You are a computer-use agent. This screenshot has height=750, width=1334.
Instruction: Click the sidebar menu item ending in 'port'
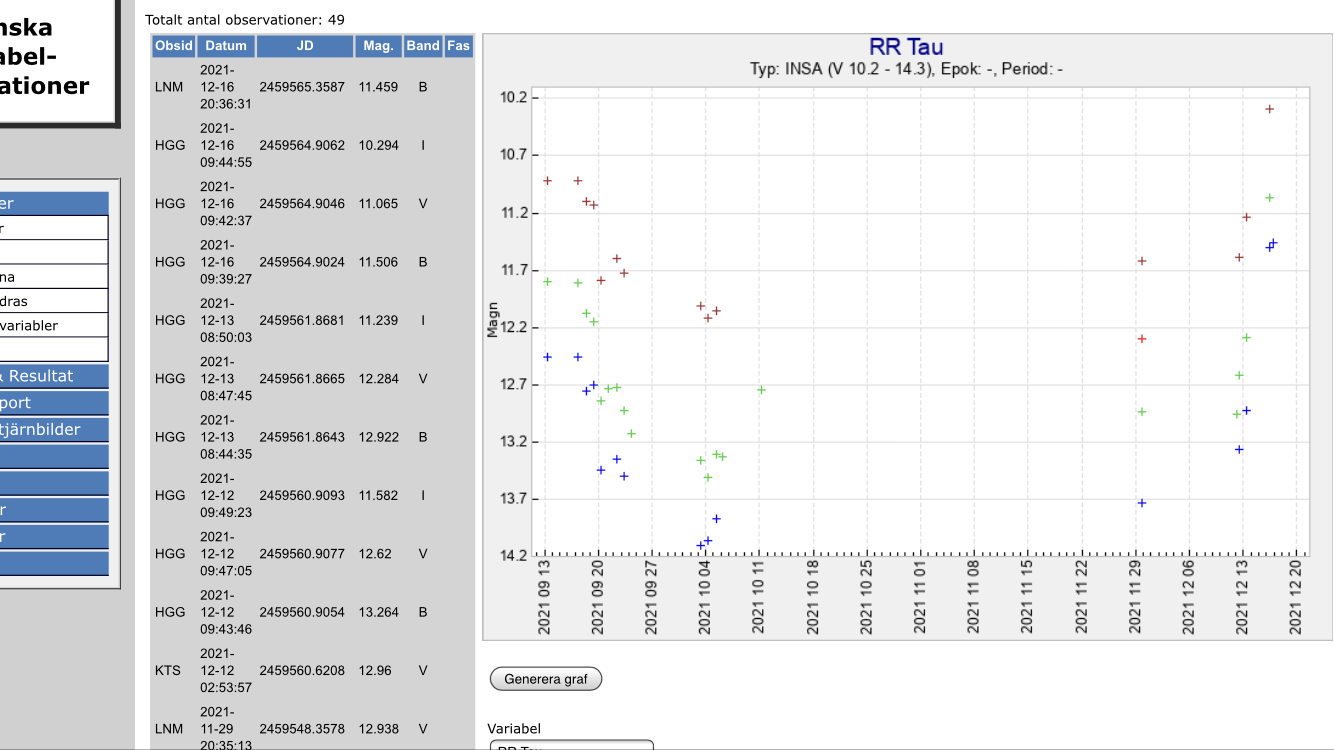[54, 403]
